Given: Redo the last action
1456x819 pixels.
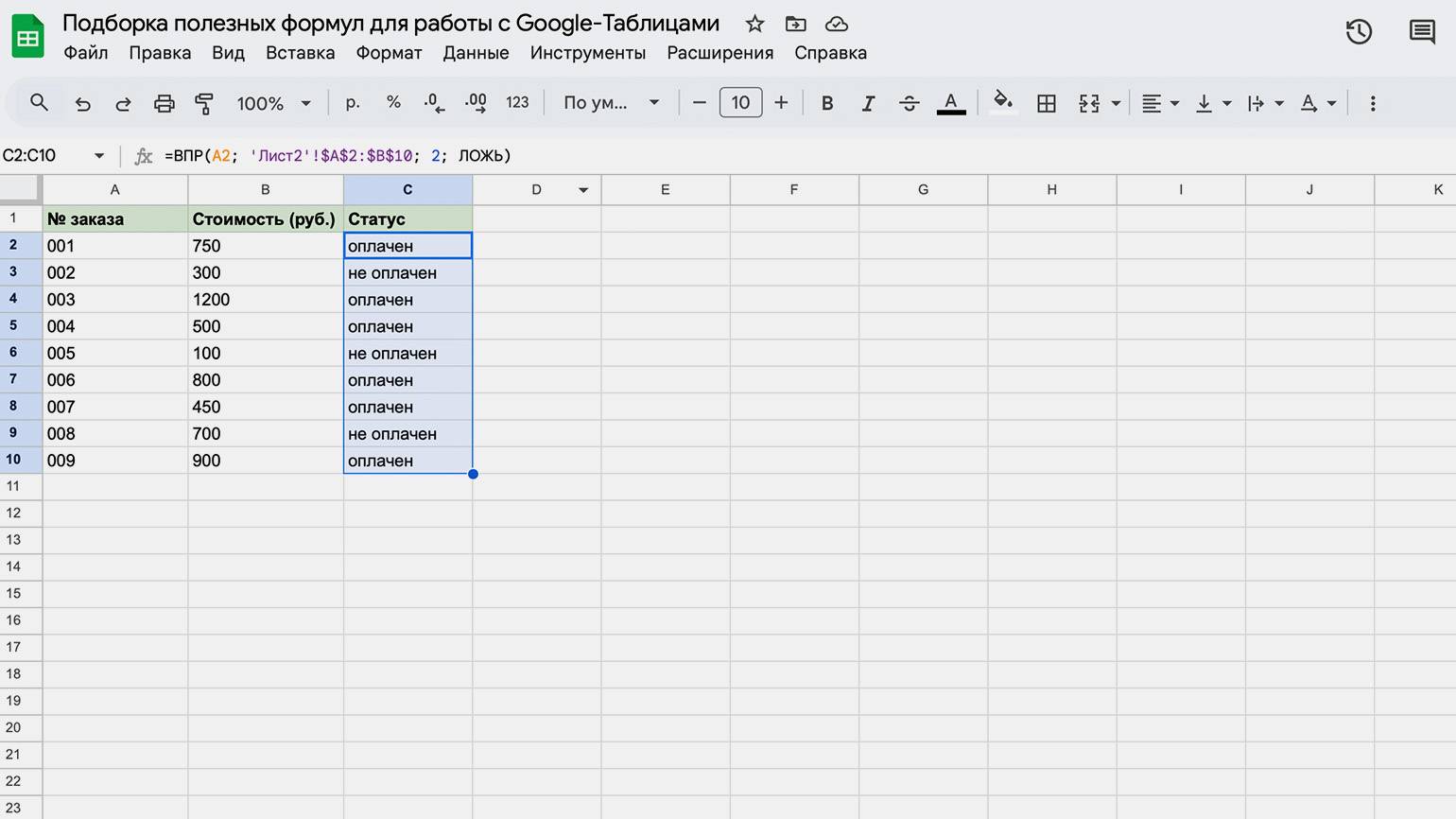Looking at the screenshot, I should [123, 103].
